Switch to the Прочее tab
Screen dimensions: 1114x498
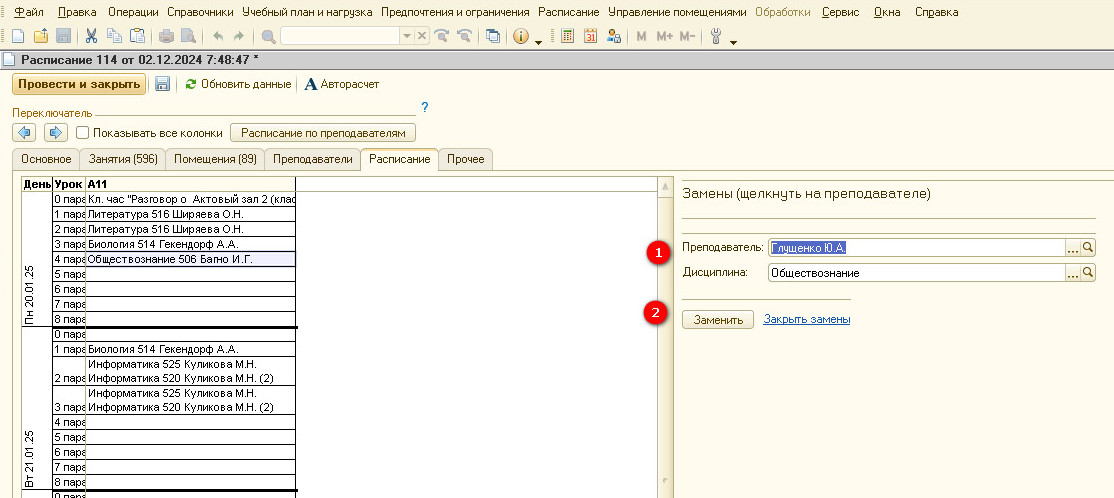click(465, 159)
